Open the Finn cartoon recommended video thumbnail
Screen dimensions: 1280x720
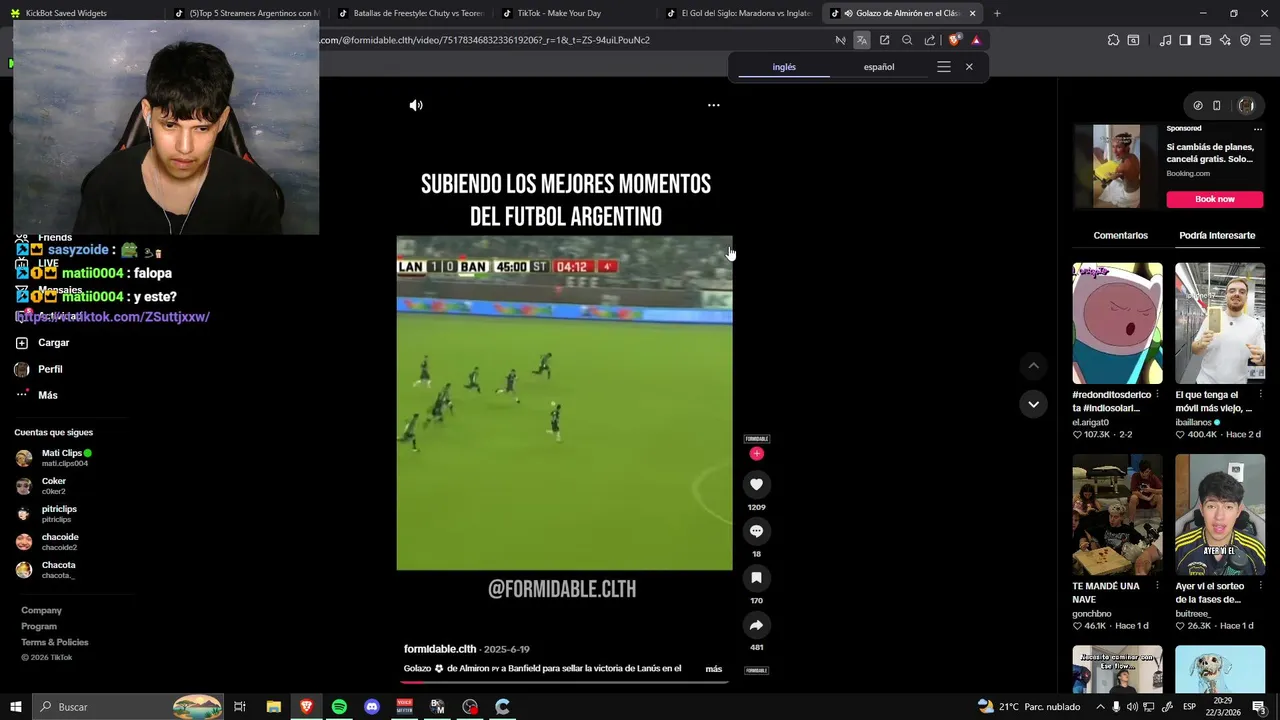click(1117, 323)
